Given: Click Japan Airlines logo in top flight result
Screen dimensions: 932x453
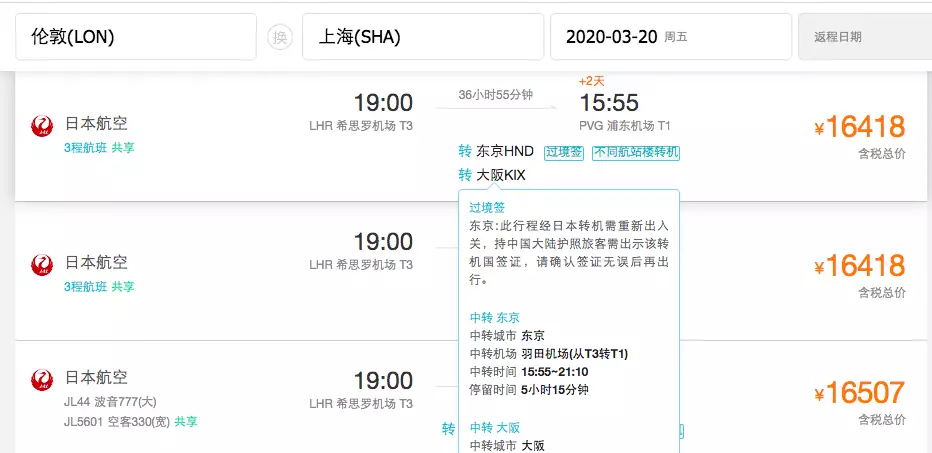Looking at the screenshot, I should click(42, 126).
